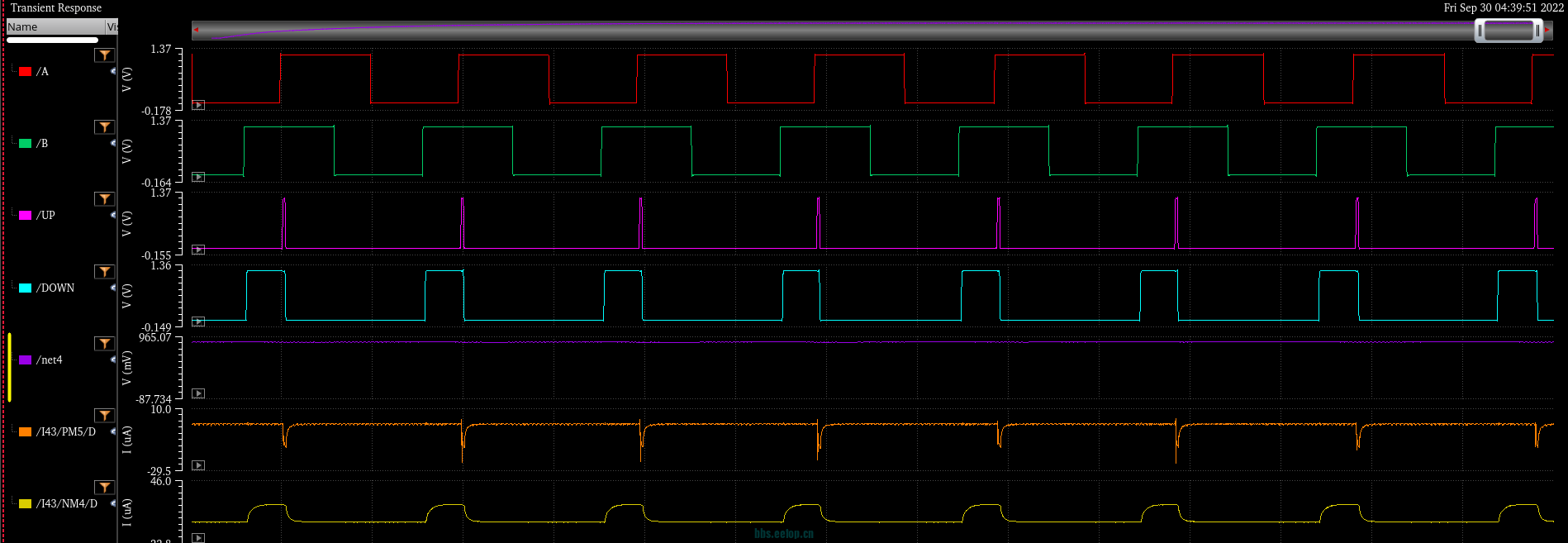Click the scrollbar right red arrow
1568x543 pixels.
(1547, 30)
